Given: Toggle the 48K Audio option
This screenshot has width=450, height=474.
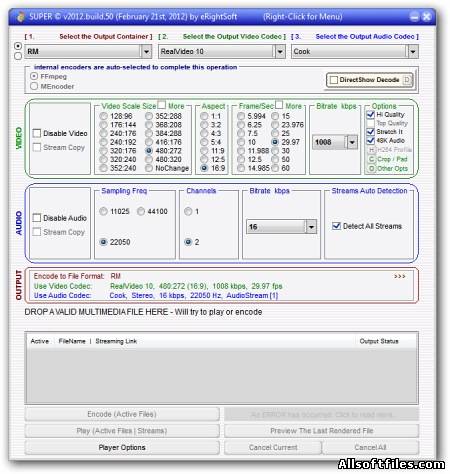Looking at the screenshot, I should [370, 141].
